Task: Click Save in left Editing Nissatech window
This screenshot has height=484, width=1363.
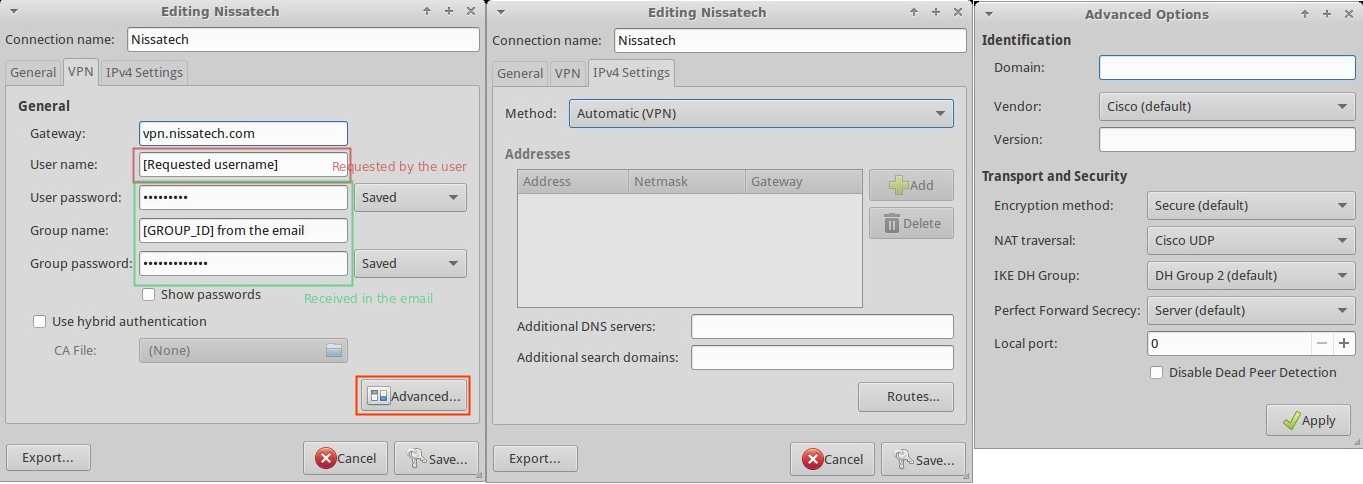Action: pos(436,458)
